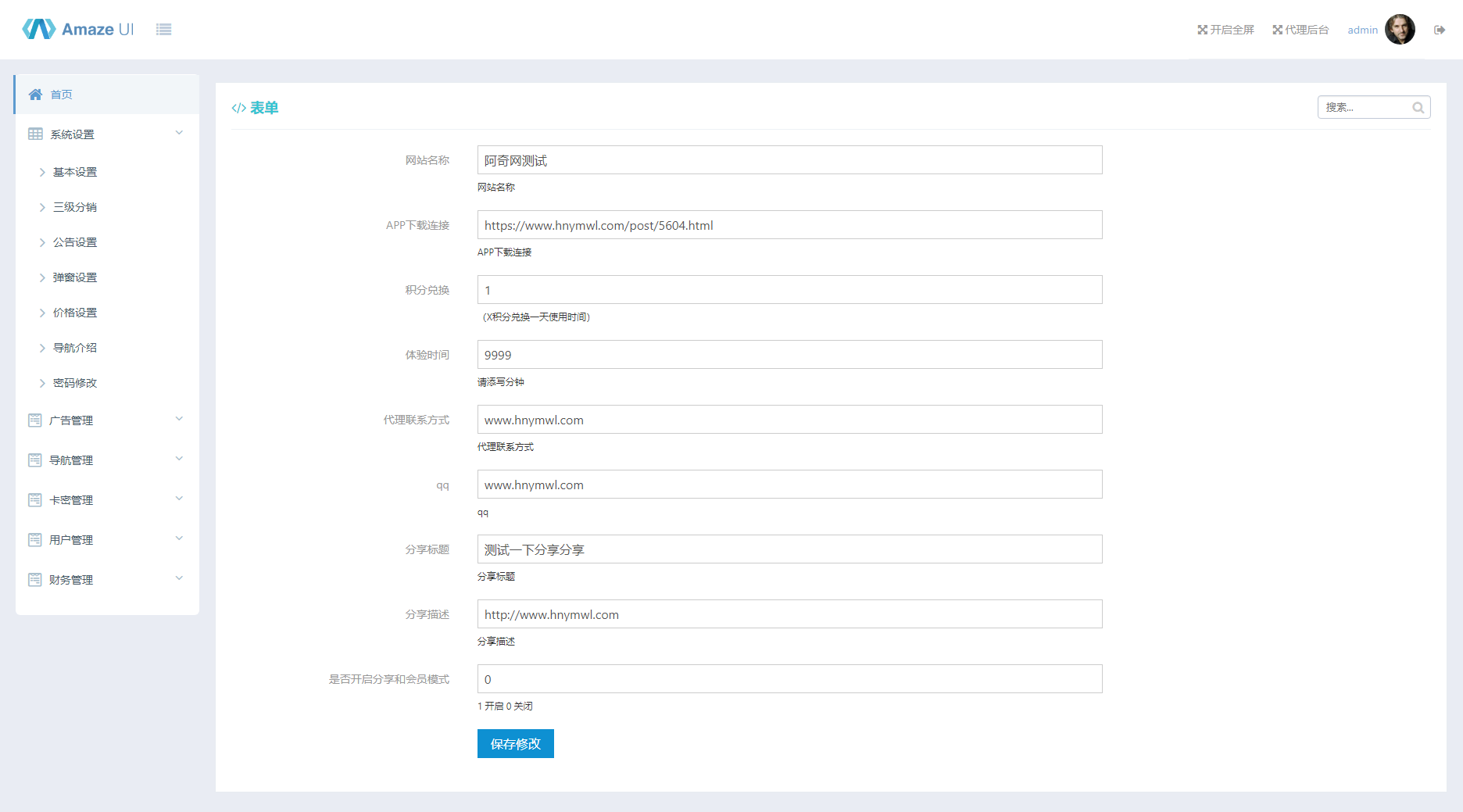Open the 基本设置 menu item
This screenshot has height=812, width=1463.
pos(74,172)
